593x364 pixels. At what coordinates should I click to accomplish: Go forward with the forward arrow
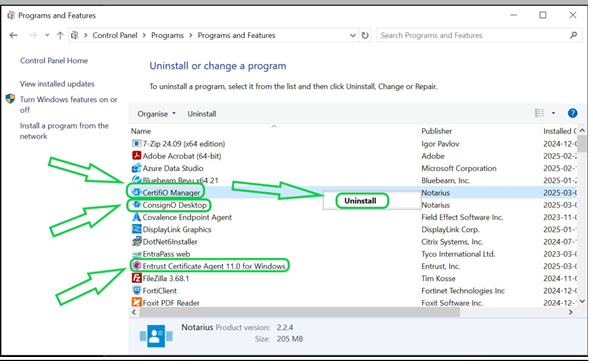(33, 36)
